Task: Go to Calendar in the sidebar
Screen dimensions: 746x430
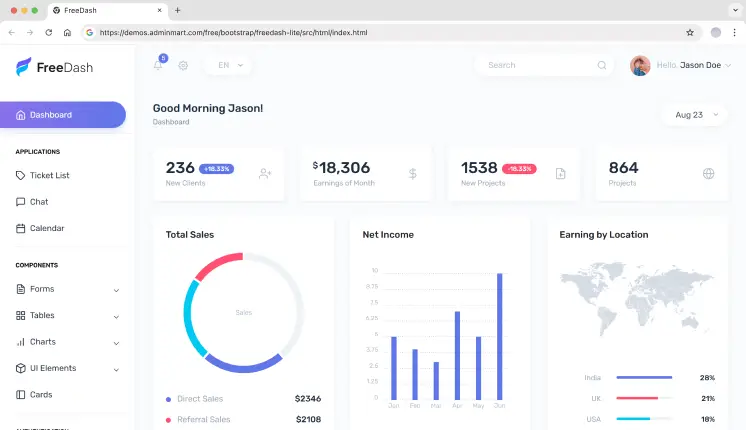Action: (x=46, y=228)
